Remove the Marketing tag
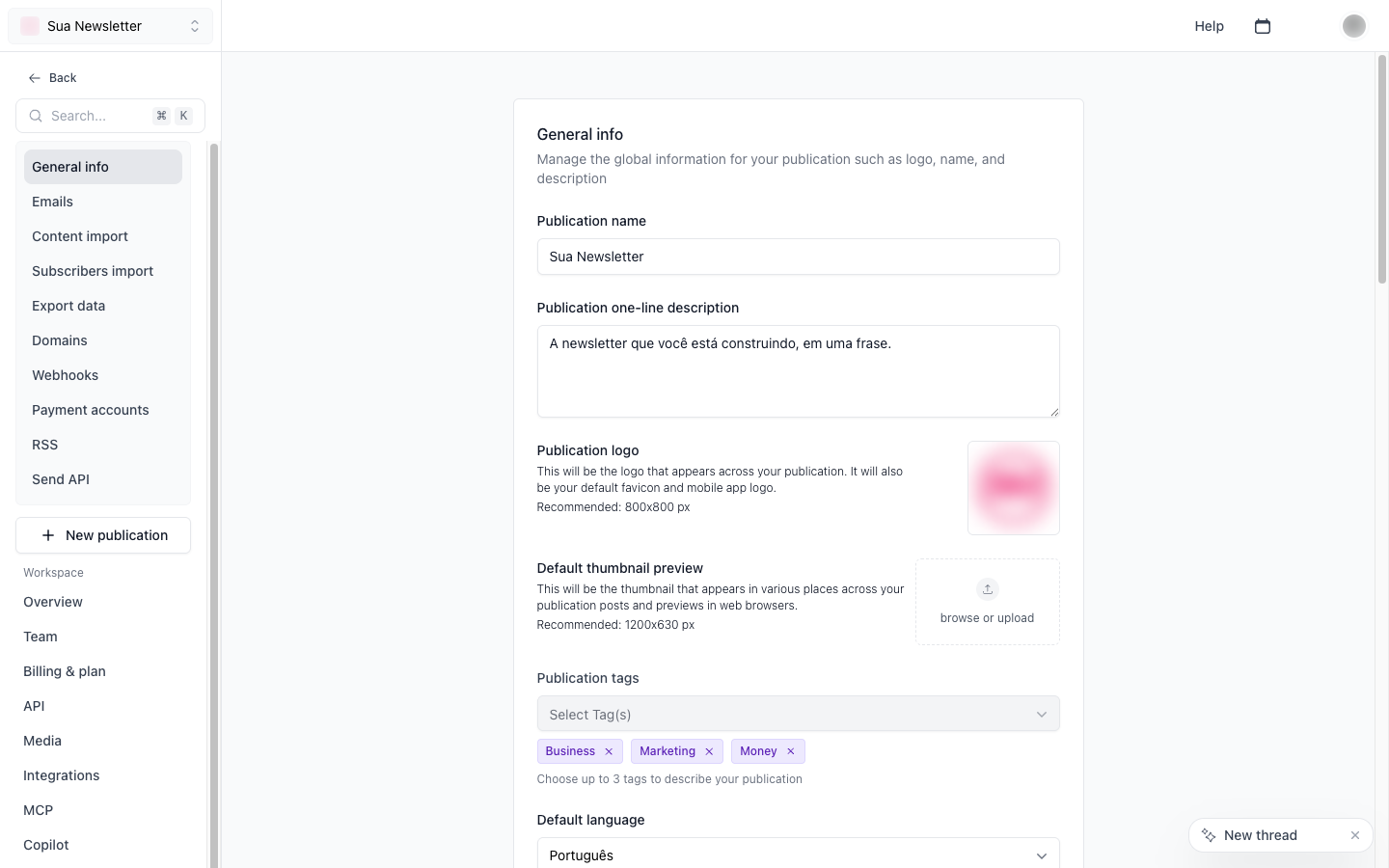 click(x=709, y=751)
